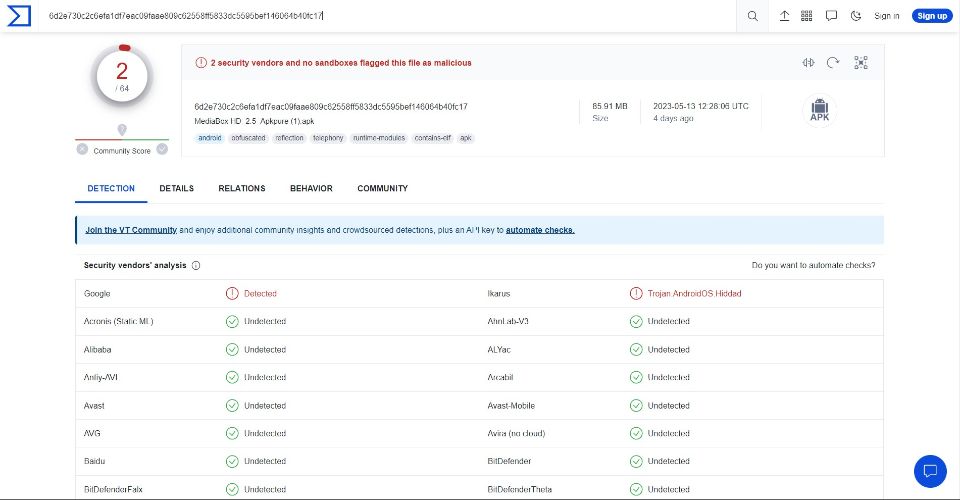The width and height of the screenshot is (960, 500).
Task: Click the Sign up button
Action: [932, 16]
